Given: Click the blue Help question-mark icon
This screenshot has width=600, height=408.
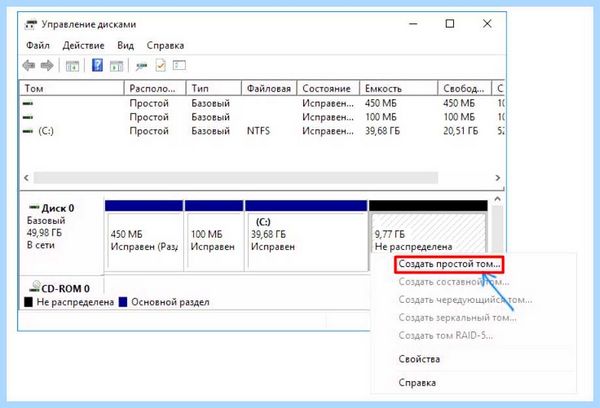Looking at the screenshot, I should pos(97,65).
